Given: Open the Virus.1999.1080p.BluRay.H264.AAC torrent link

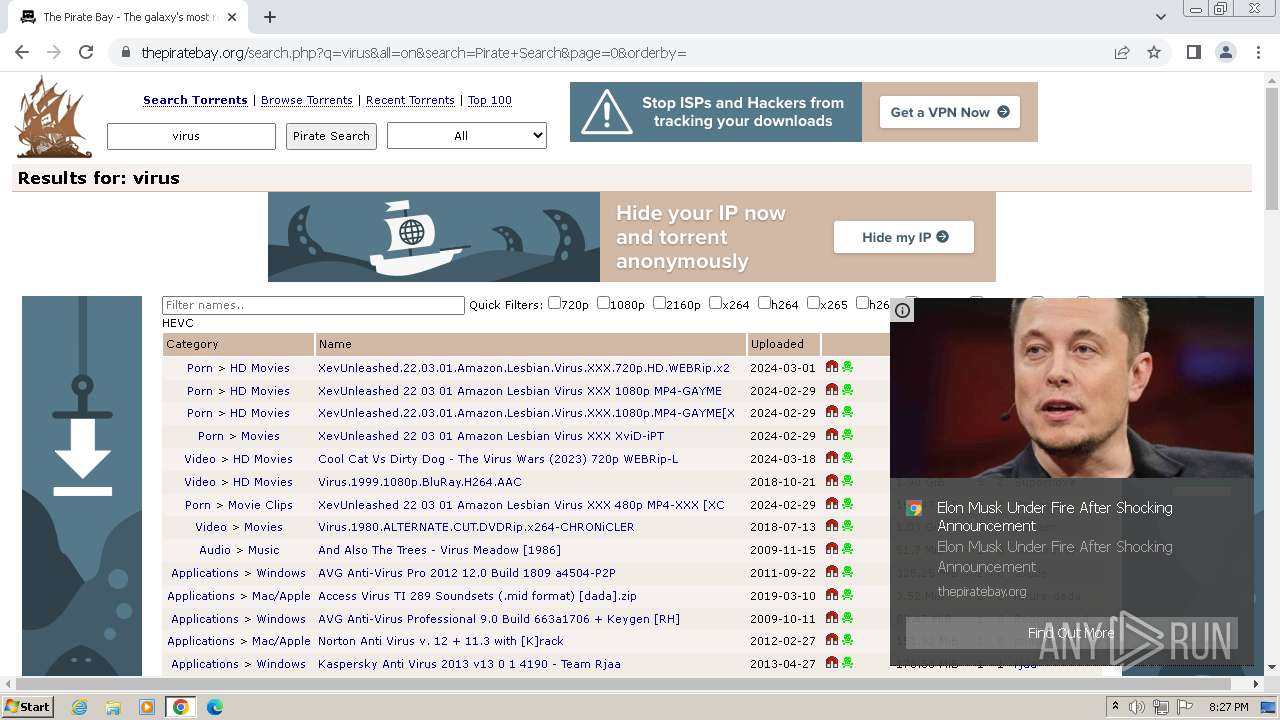Looking at the screenshot, I should [420, 482].
